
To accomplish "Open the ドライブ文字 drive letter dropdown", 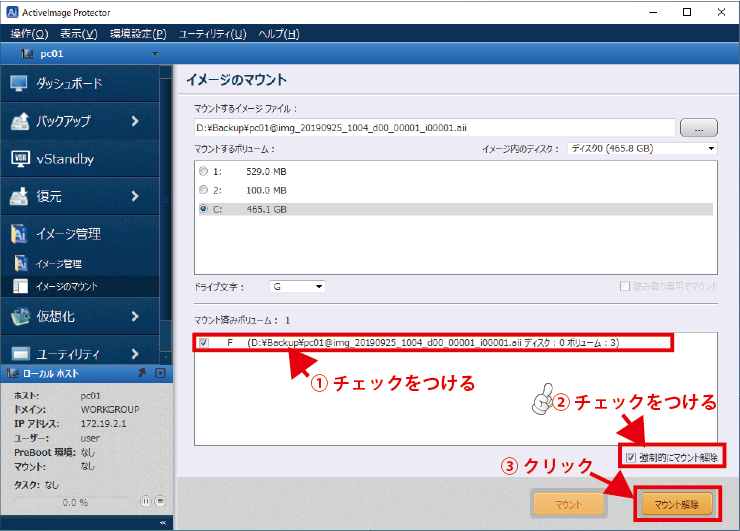I will (x=297, y=287).
